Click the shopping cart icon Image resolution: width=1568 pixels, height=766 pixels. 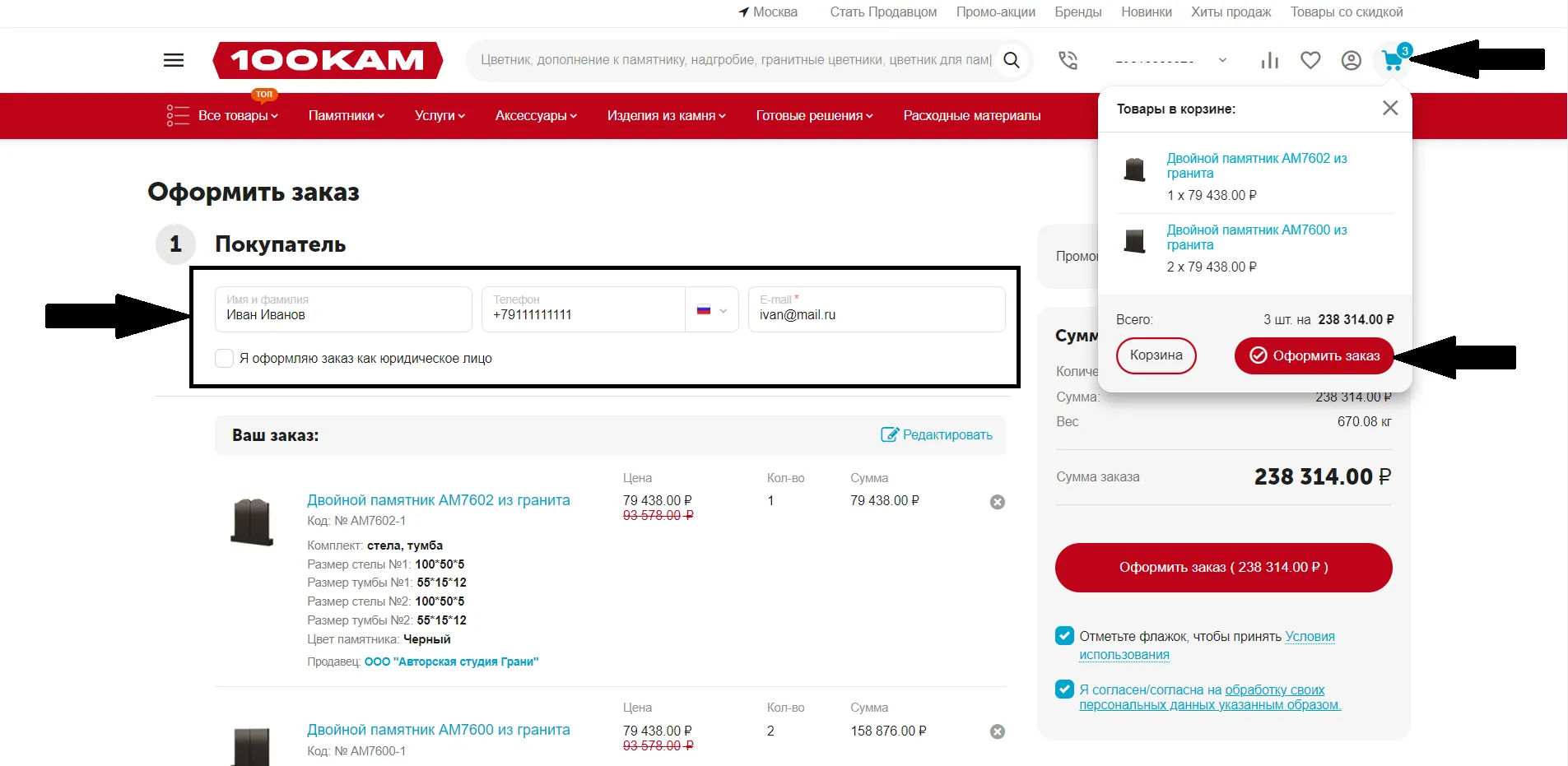click(1392, 61)
